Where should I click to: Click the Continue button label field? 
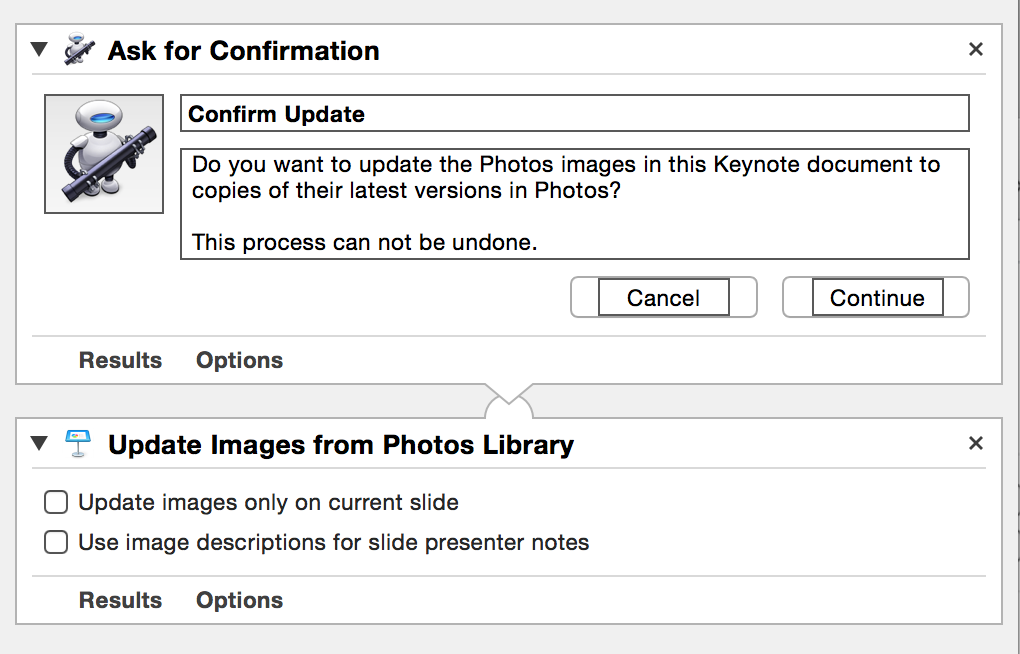pyautogui.click(x=877, y=297)
